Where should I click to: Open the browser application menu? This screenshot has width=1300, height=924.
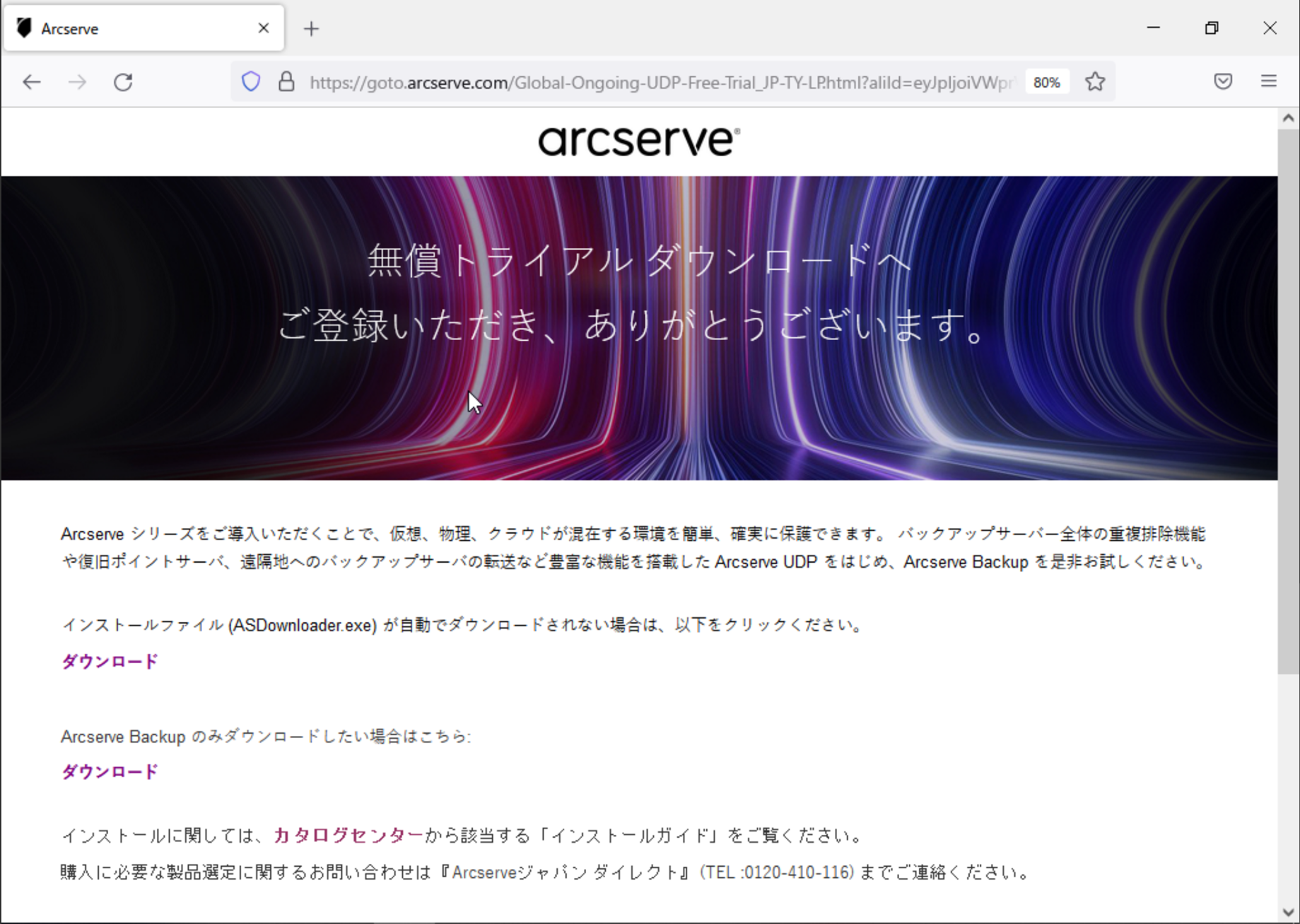pos(1267,81)
